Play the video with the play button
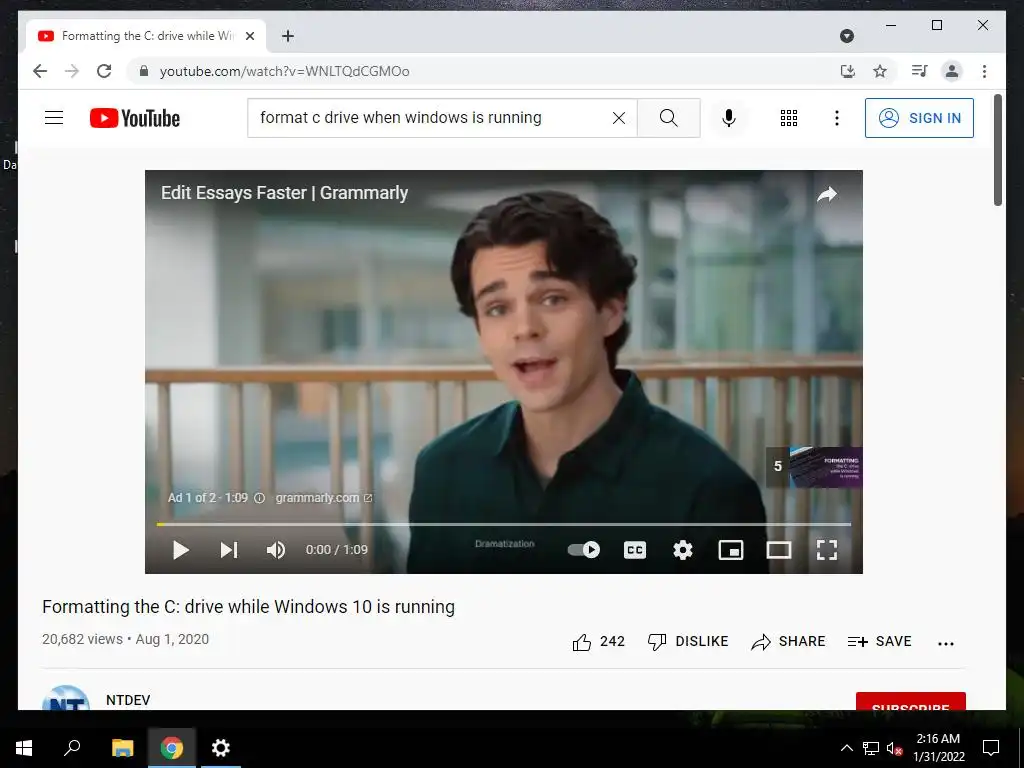1024x768 pixels. point(181,550)
